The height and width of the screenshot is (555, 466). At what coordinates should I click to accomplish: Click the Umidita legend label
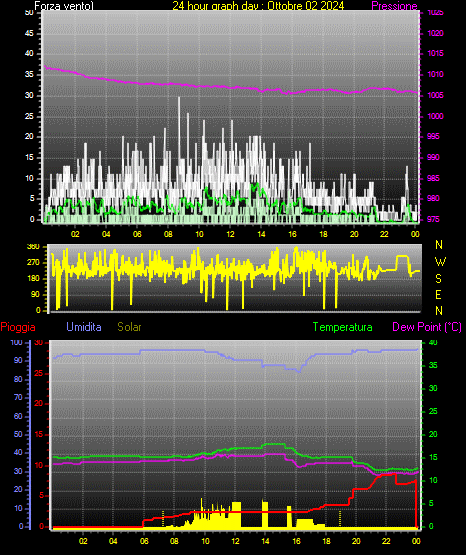pyautogui.click(x=84, y=327)
